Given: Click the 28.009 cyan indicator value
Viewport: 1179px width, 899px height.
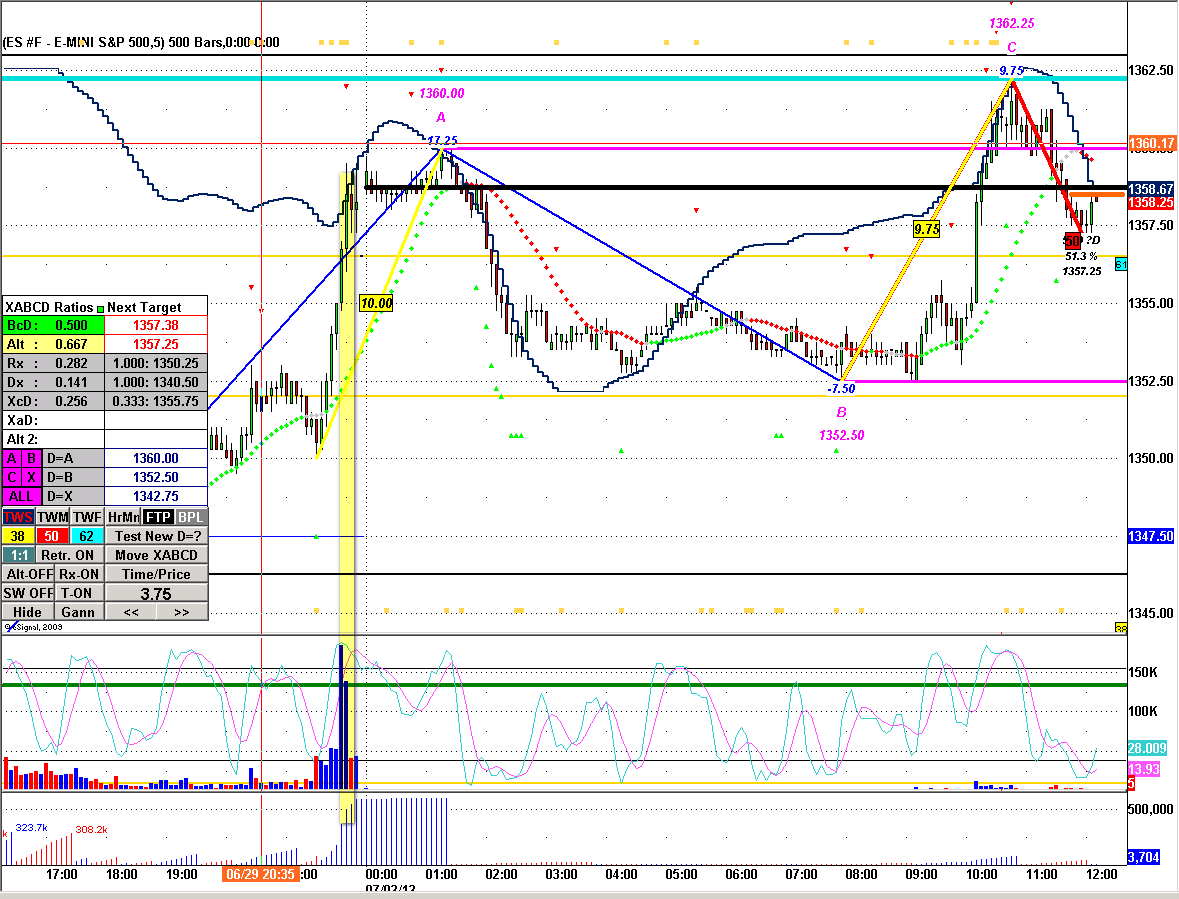Looking at the screenshot, I should [1147, 748].
